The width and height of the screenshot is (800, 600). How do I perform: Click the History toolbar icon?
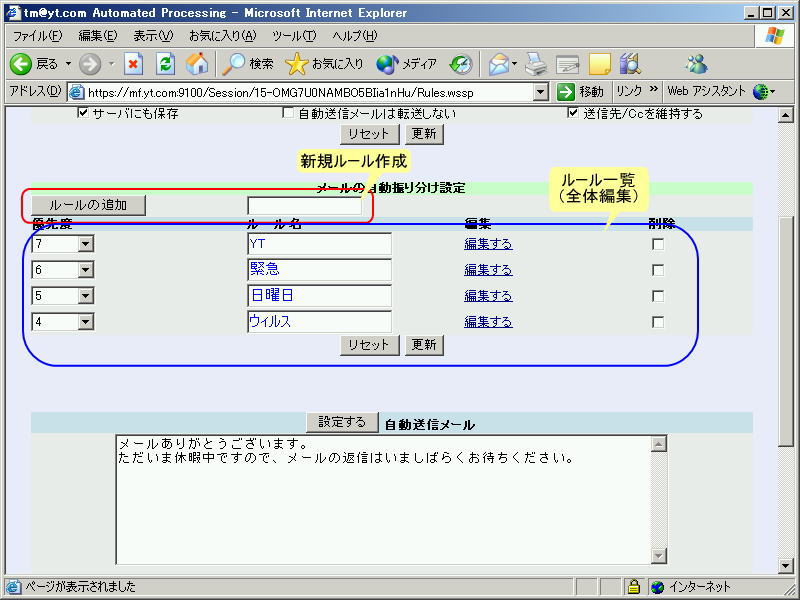coord(461,64)
